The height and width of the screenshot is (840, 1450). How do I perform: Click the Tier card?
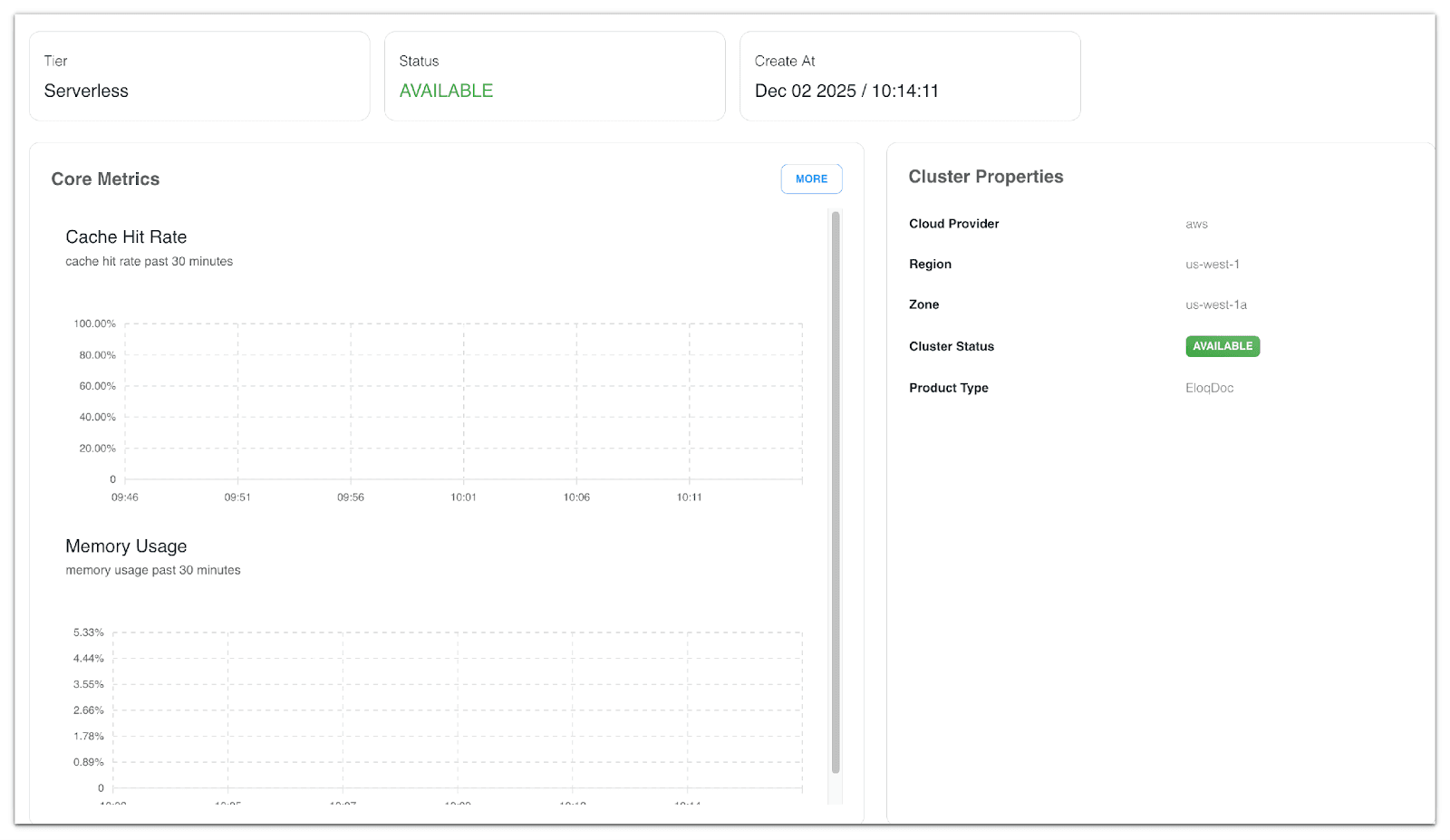point(199,75)
